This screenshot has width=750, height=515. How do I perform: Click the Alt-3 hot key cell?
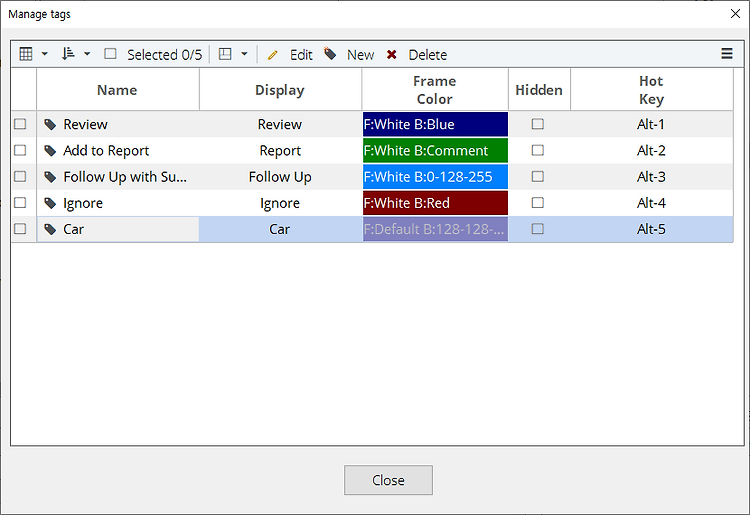(651, 177)
